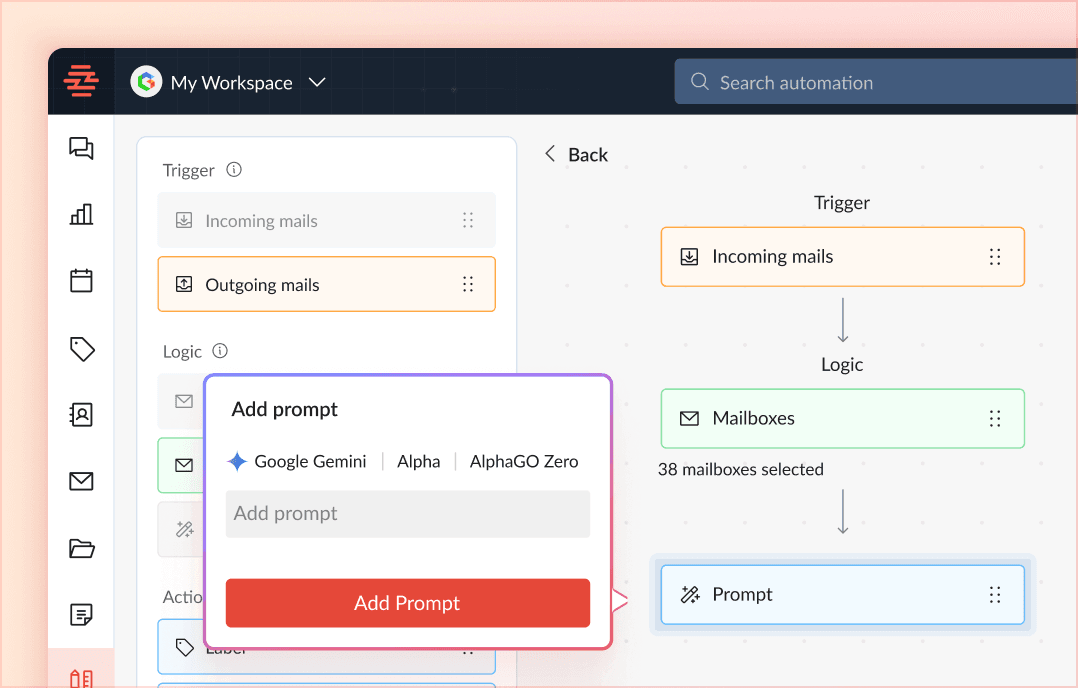The height and width of the screenshot is (688, 1078).
Task: Choose the AlphaGO Zero model option
Action: tap(524, 461)
